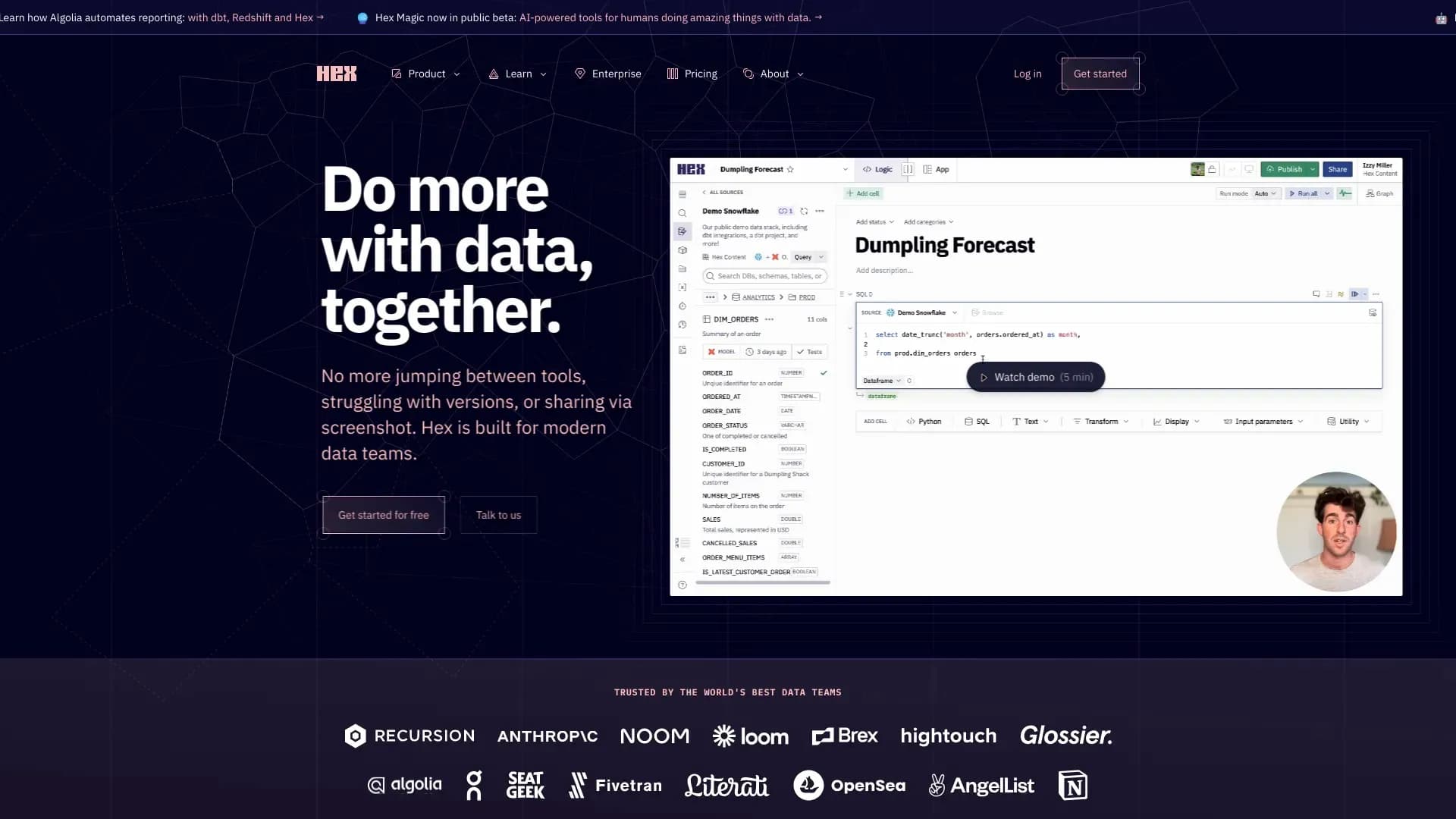
Task: Click the timer icon in the demo sidebar
Action: point(682,306)
